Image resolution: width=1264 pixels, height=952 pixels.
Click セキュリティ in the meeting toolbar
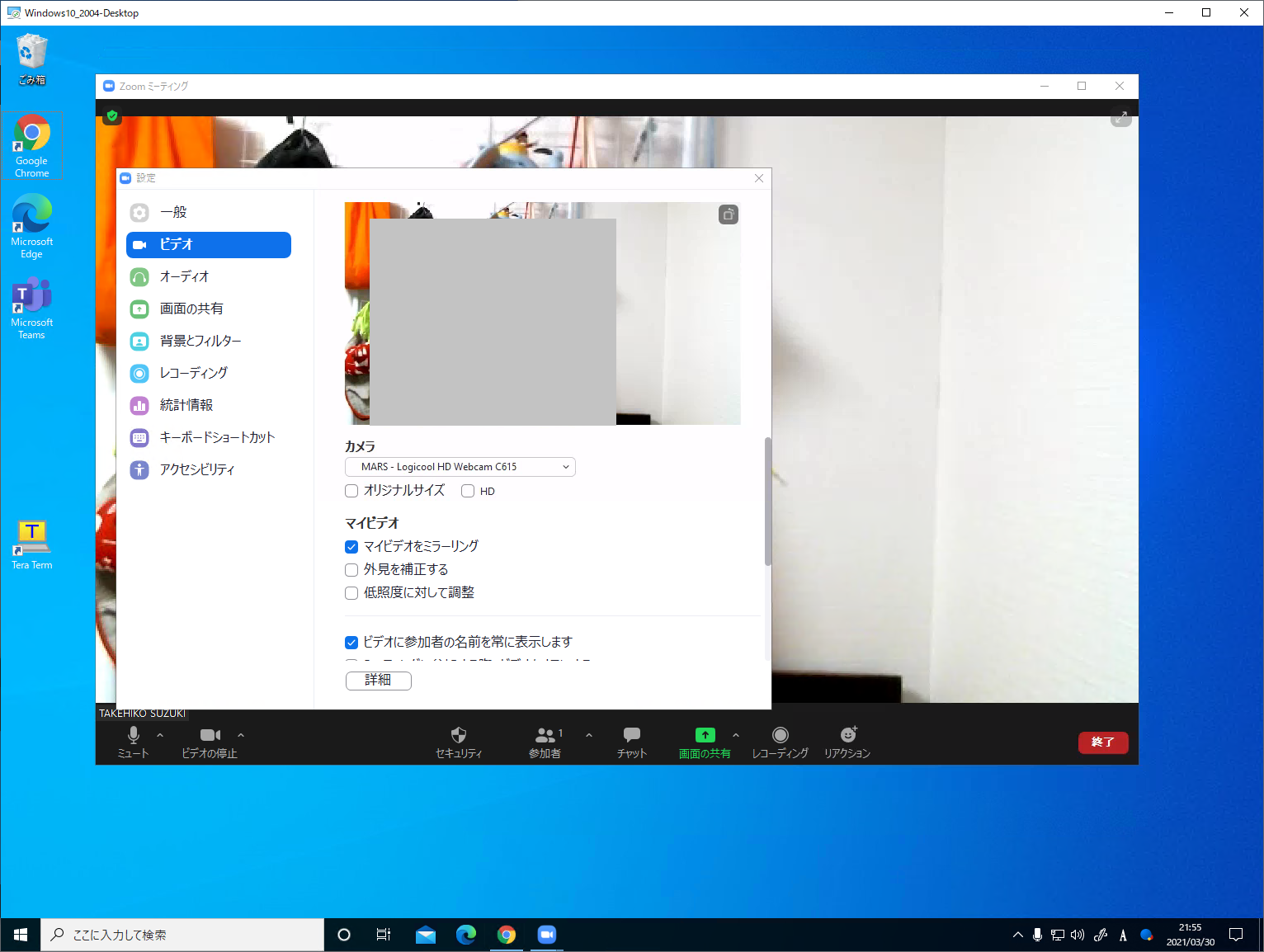[459, 741]
